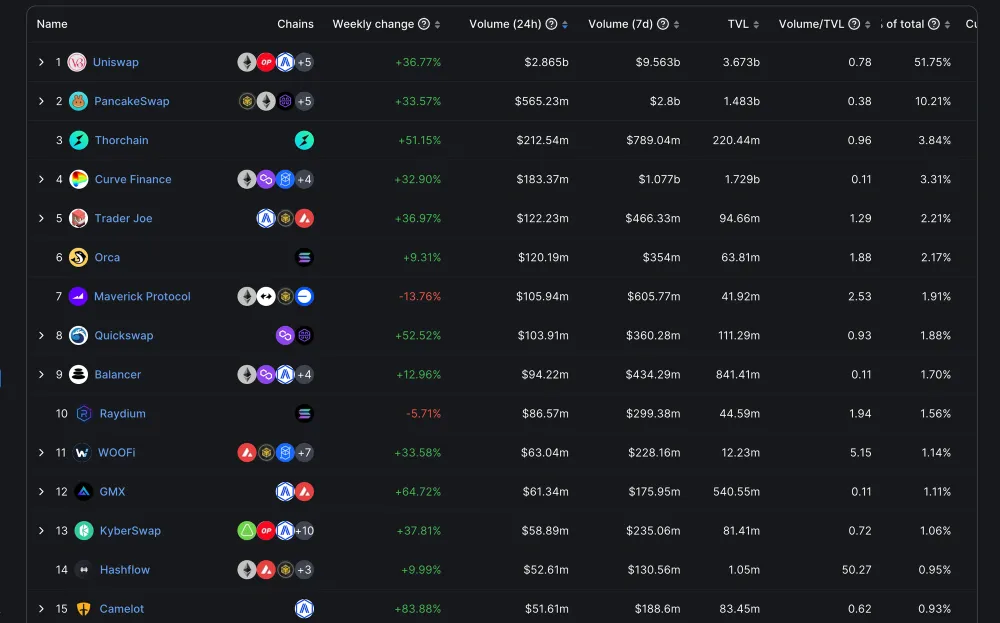Open the Hashflow protocol link
1000x623 pixels.
click(x=125, y=570)
